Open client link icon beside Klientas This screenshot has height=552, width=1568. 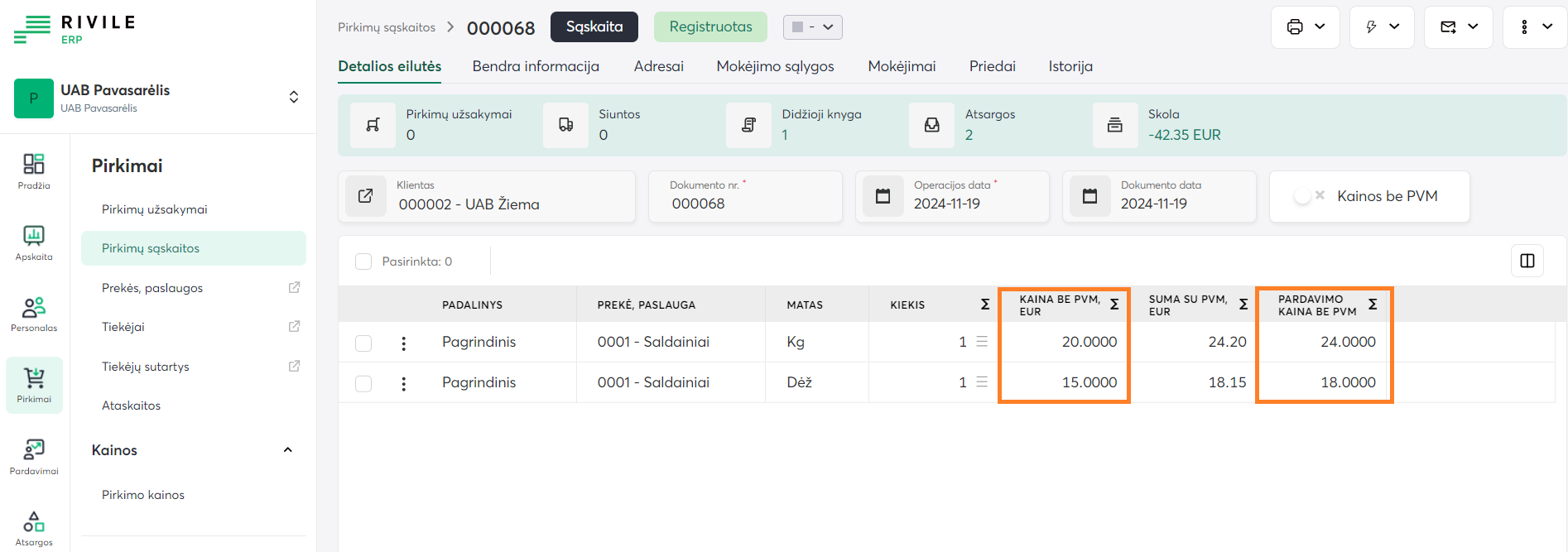[365, 196]
